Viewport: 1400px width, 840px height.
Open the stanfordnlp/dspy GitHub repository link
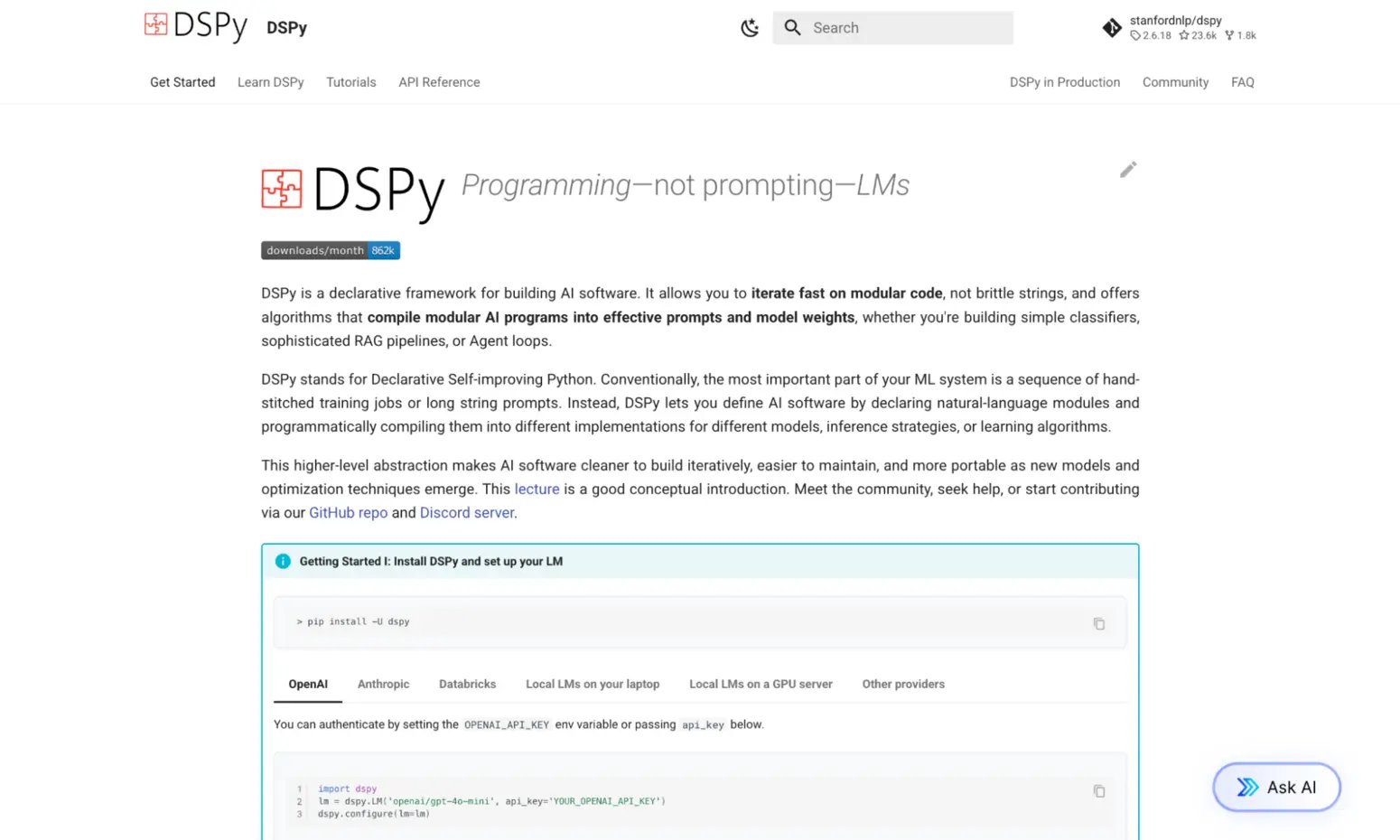click(x=1179, y=28)
